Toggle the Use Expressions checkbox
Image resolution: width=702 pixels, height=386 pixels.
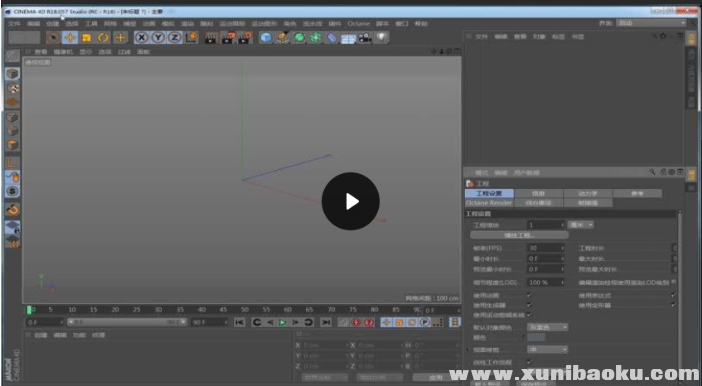[673, 295]
